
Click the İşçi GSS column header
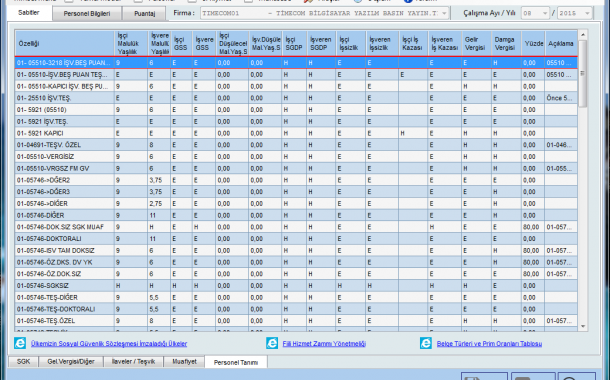tap(181, 44)
